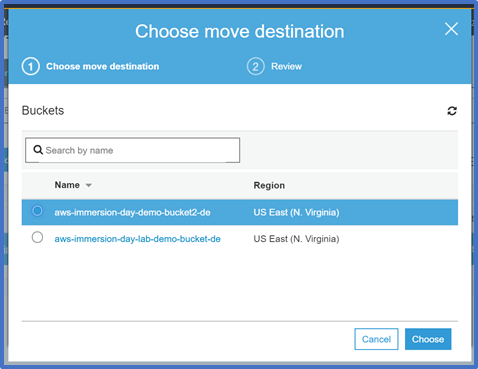The height and width of the screenshot is (369, 478).
Task: Cancel the move operation
Action: tap(376, 339)
